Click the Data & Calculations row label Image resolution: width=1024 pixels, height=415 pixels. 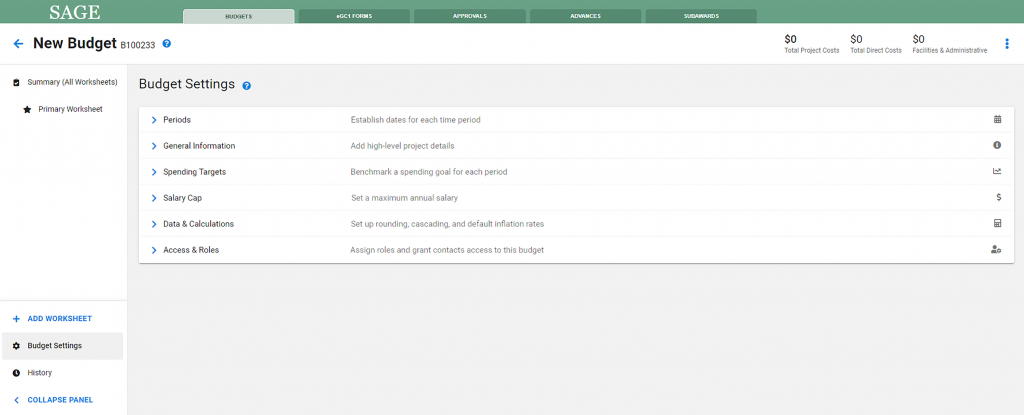click(x=199, y=224)
